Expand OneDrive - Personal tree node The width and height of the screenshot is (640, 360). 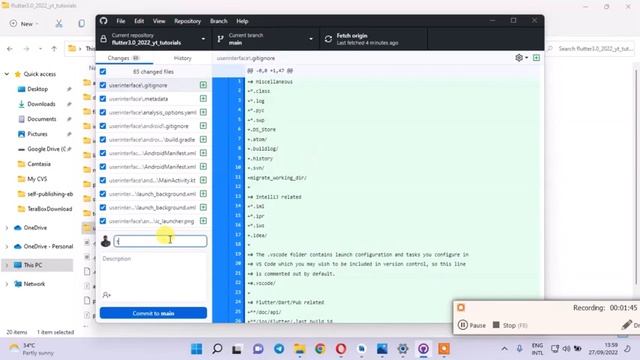[7, 247]
